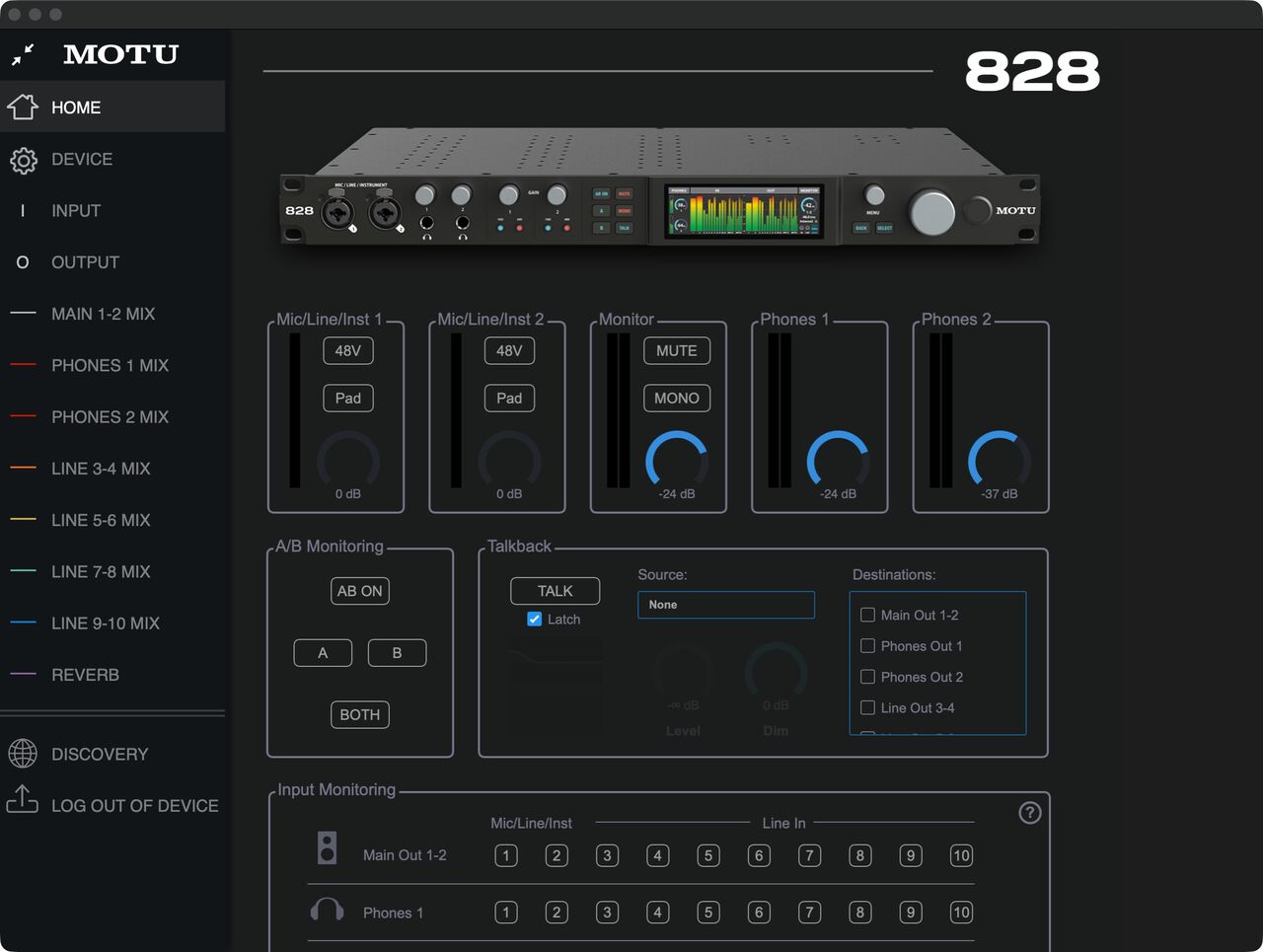Click the 828 device front panel image

[x=659, y=186]
